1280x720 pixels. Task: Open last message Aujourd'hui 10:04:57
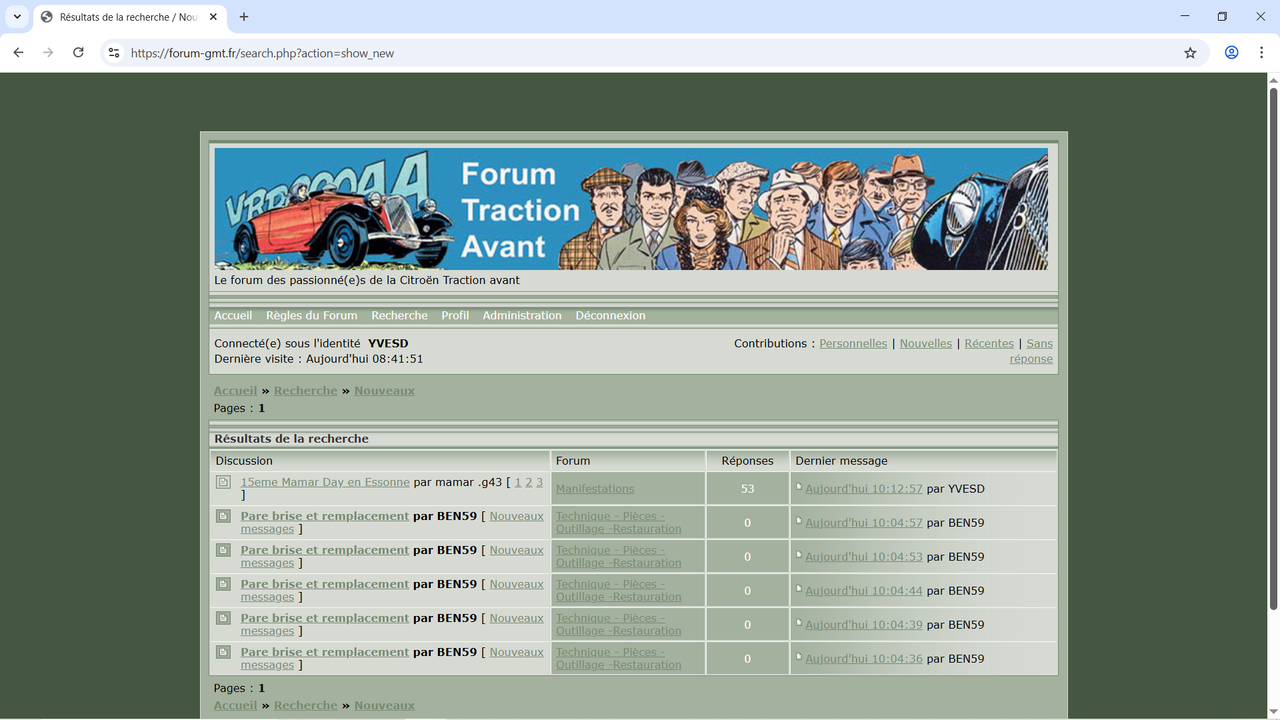864,523
